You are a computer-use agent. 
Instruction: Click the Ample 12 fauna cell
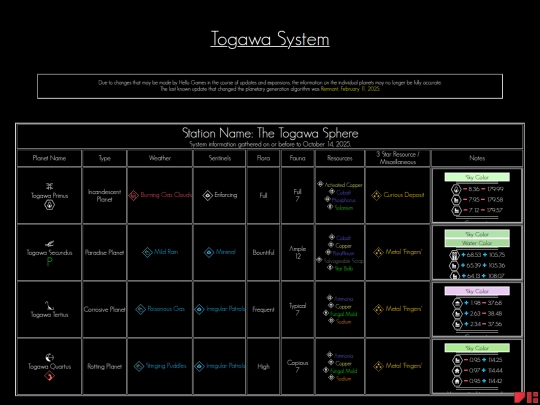(x=298, y=252)
